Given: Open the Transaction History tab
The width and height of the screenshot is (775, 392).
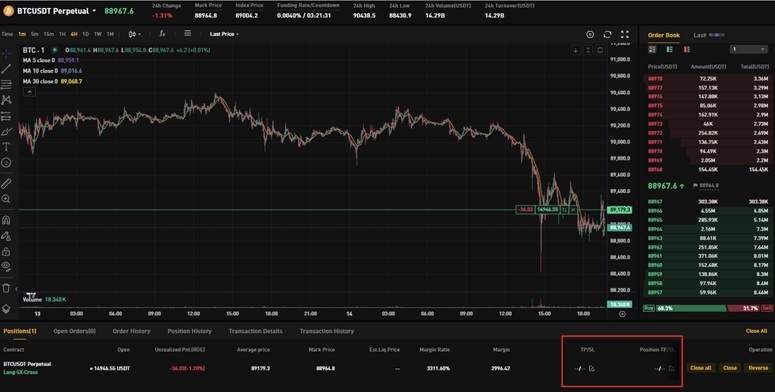Looking at the screenshot, I should coord(327,331).
